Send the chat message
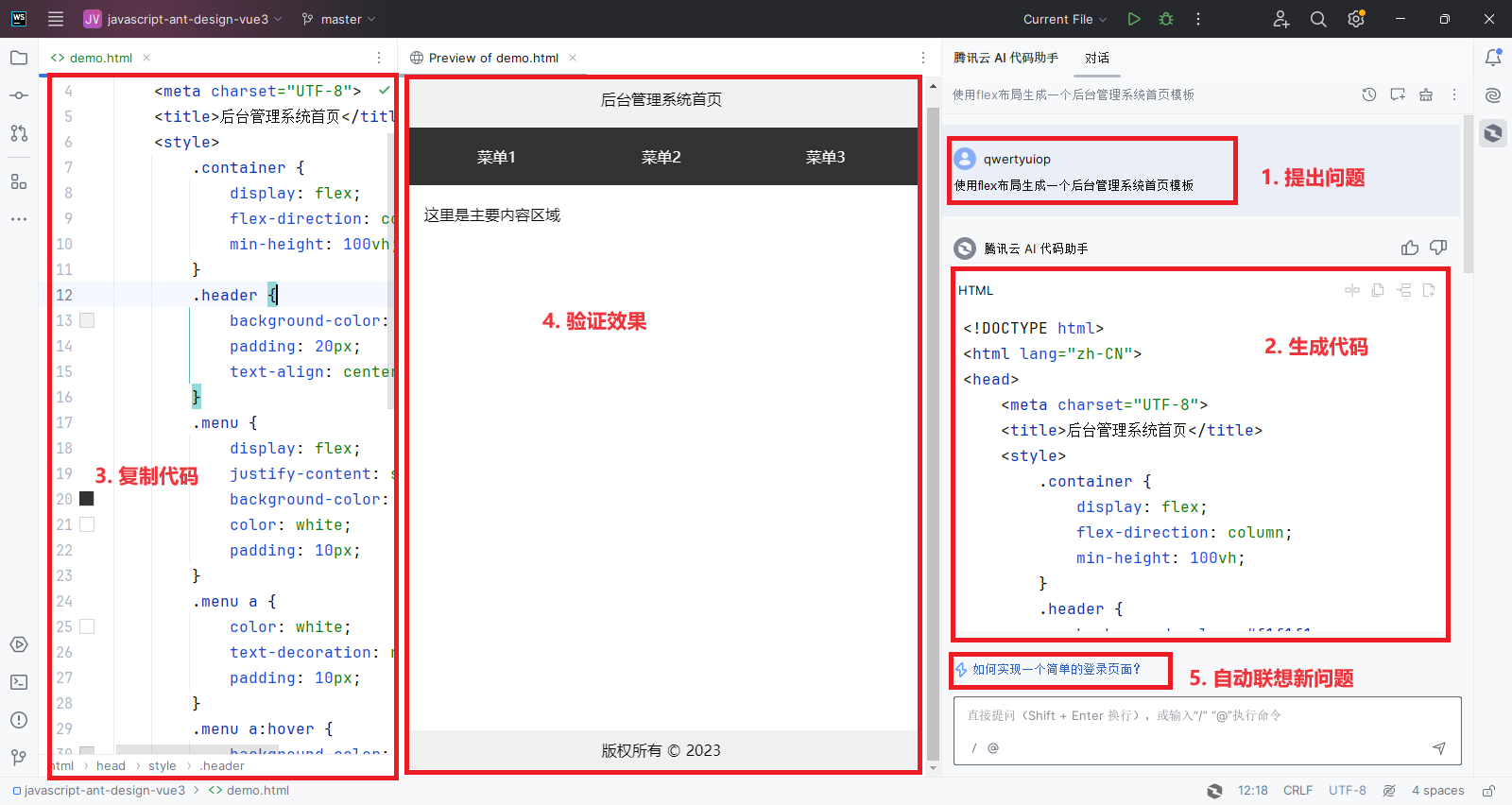 coord(1438,748)
